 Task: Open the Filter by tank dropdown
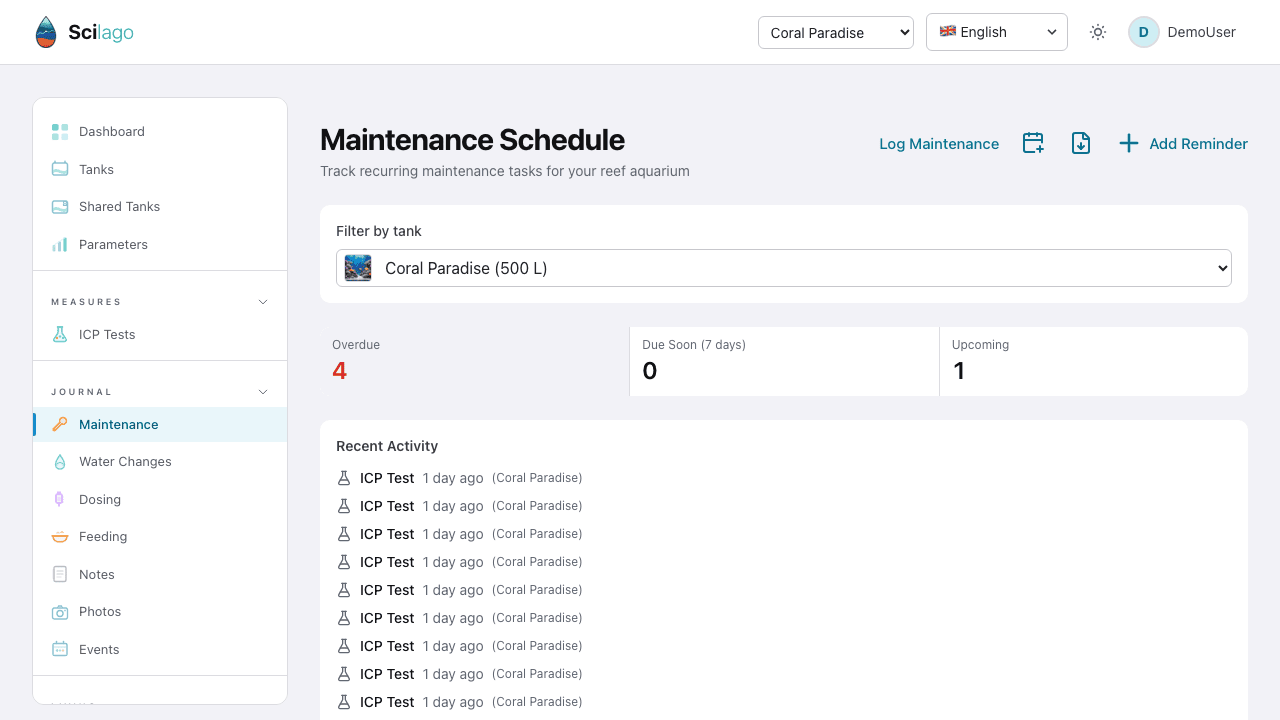pyautogui.click(x=784, y=268)
